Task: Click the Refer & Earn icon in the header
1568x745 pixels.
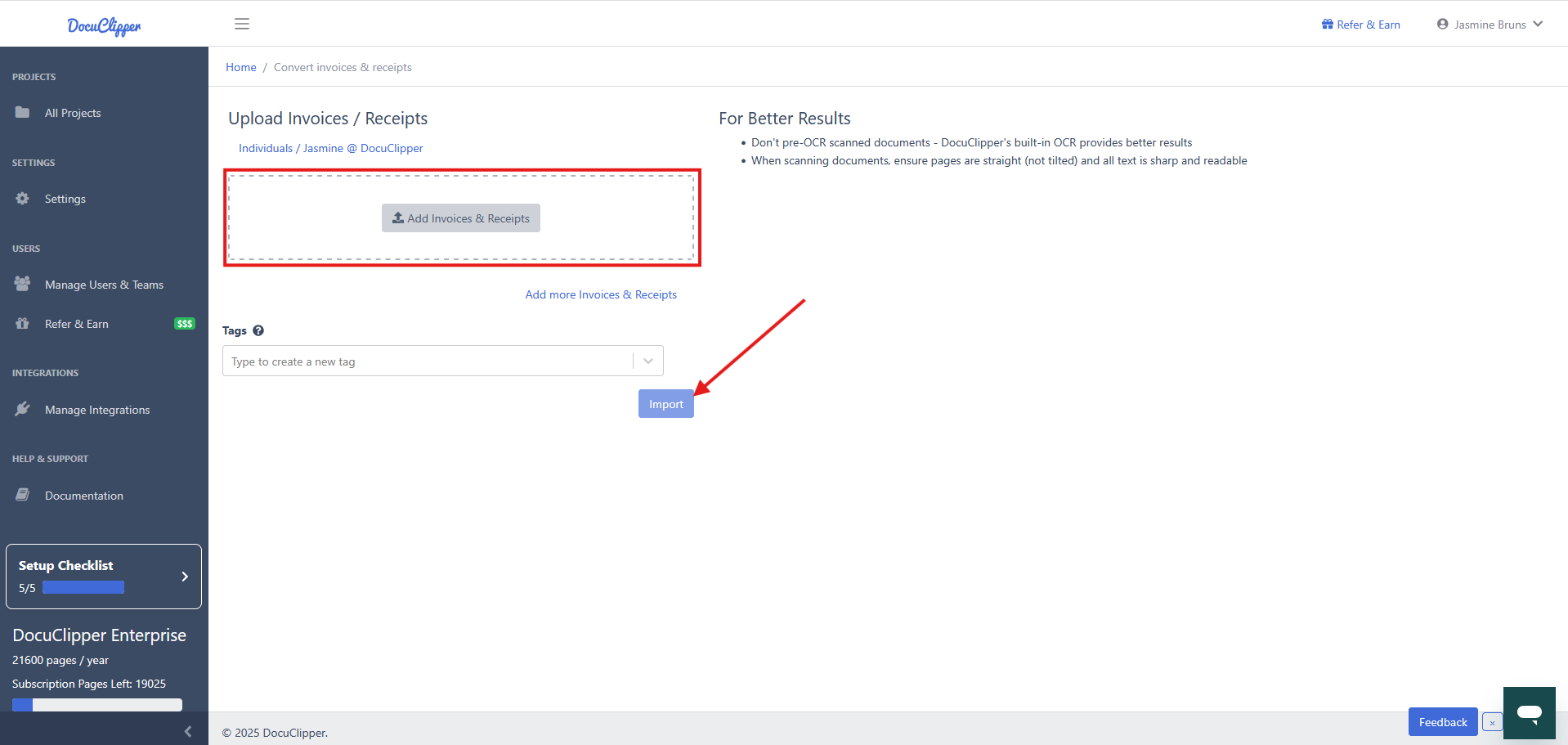Action: click(1326, 24)
